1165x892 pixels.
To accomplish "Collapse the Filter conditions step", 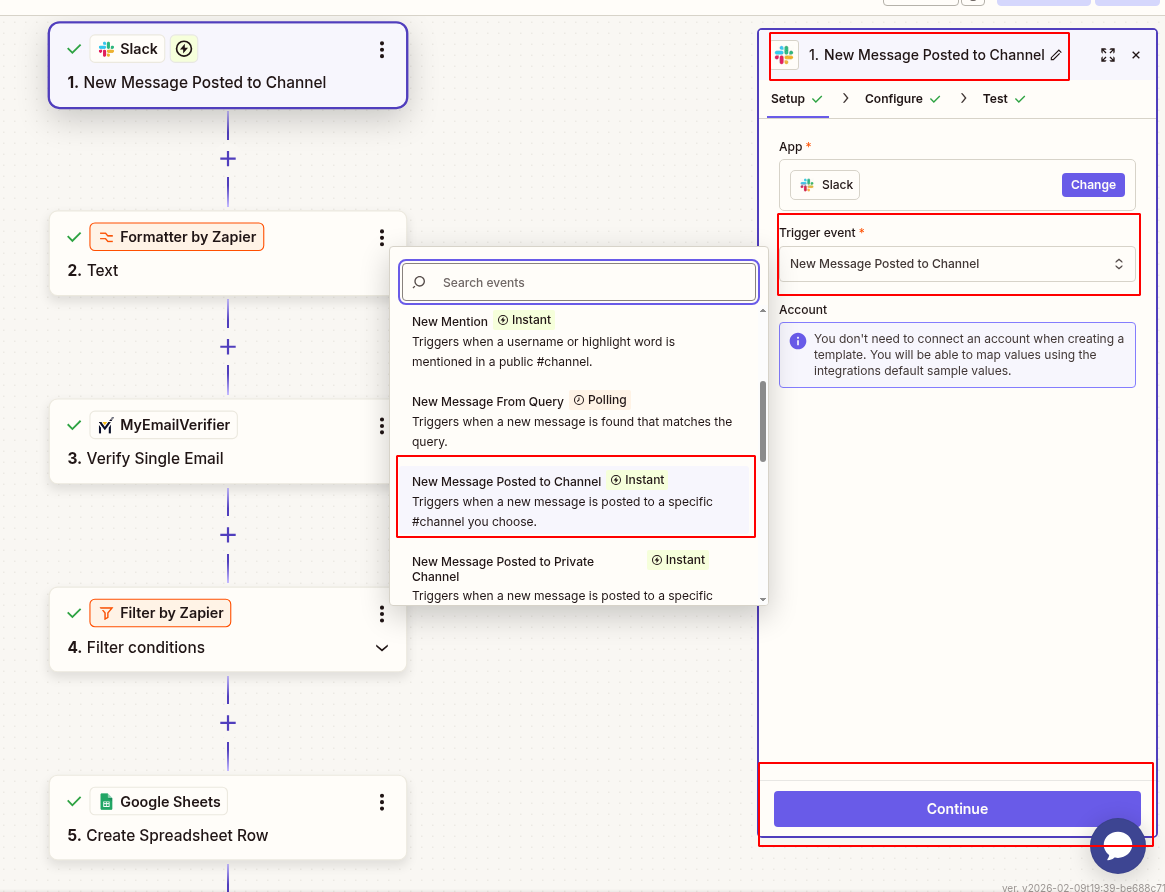I will pyautogui.click(x=381, y=647).
